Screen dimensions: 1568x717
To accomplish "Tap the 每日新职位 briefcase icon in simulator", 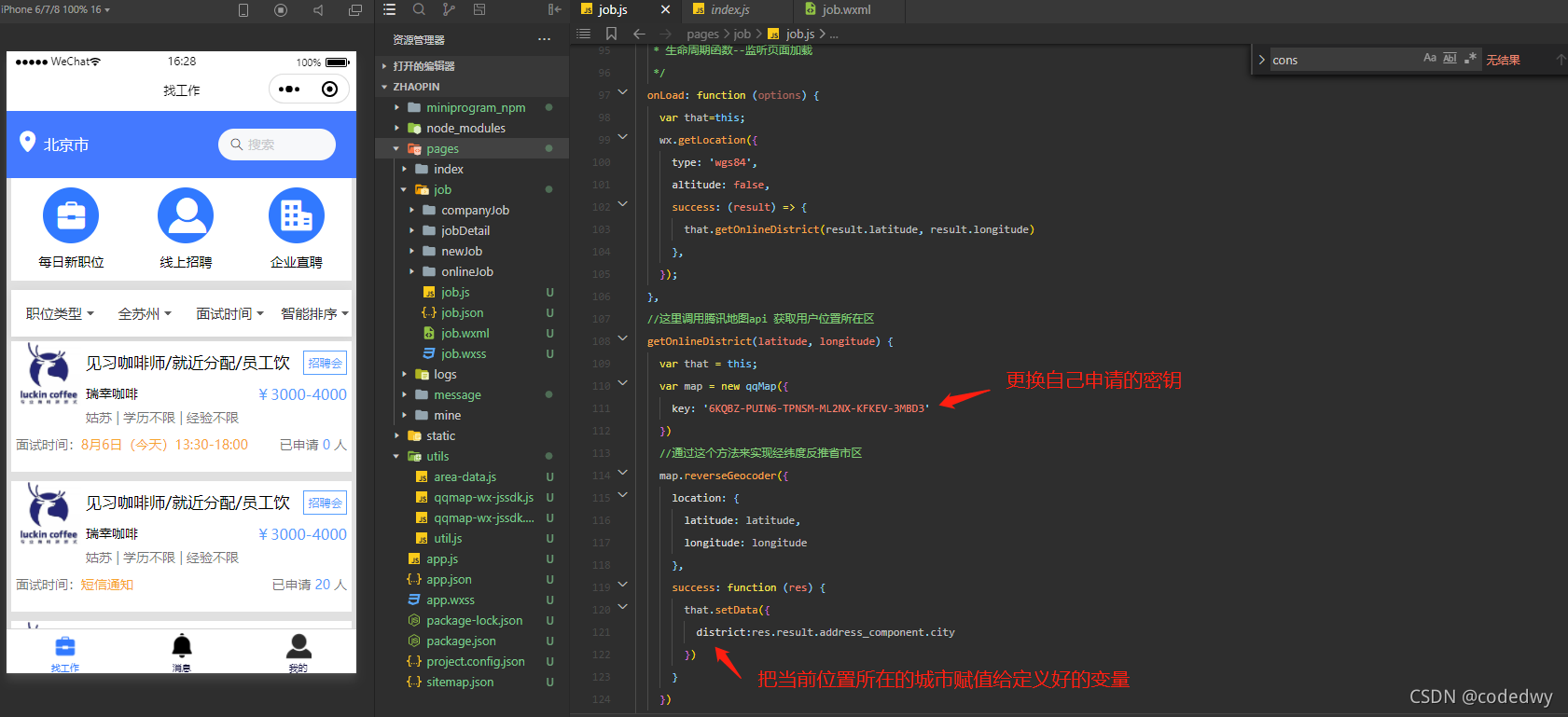I will [71, 215].
